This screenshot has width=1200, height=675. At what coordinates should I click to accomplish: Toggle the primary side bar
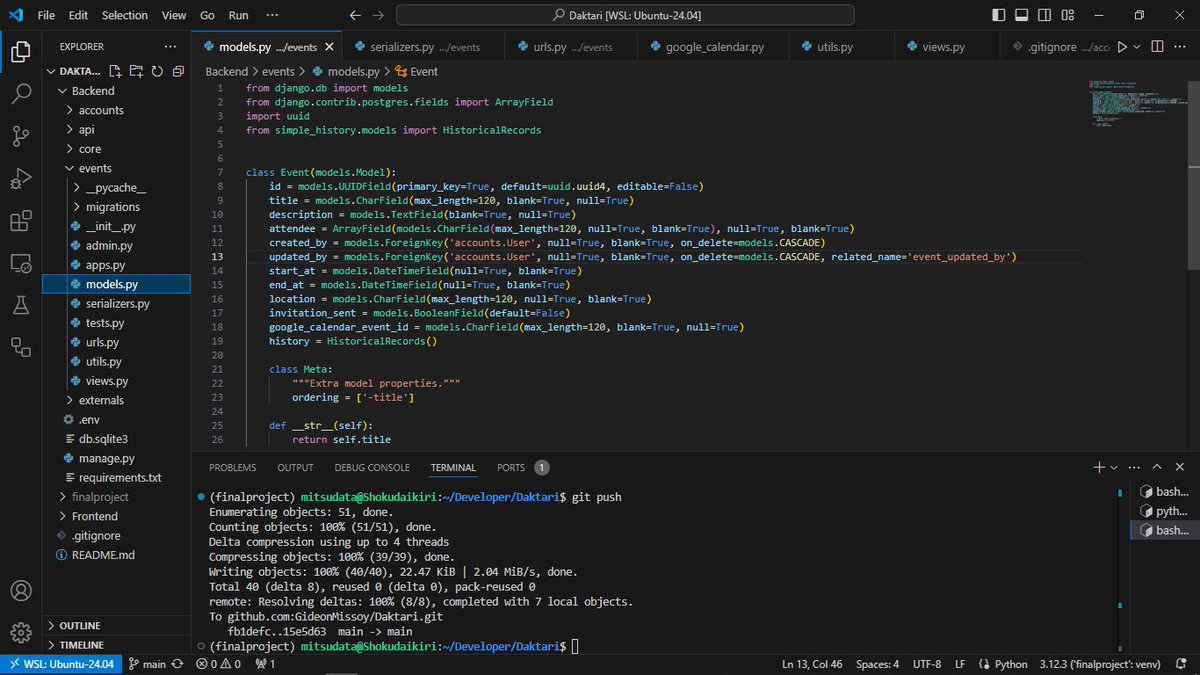999,16
